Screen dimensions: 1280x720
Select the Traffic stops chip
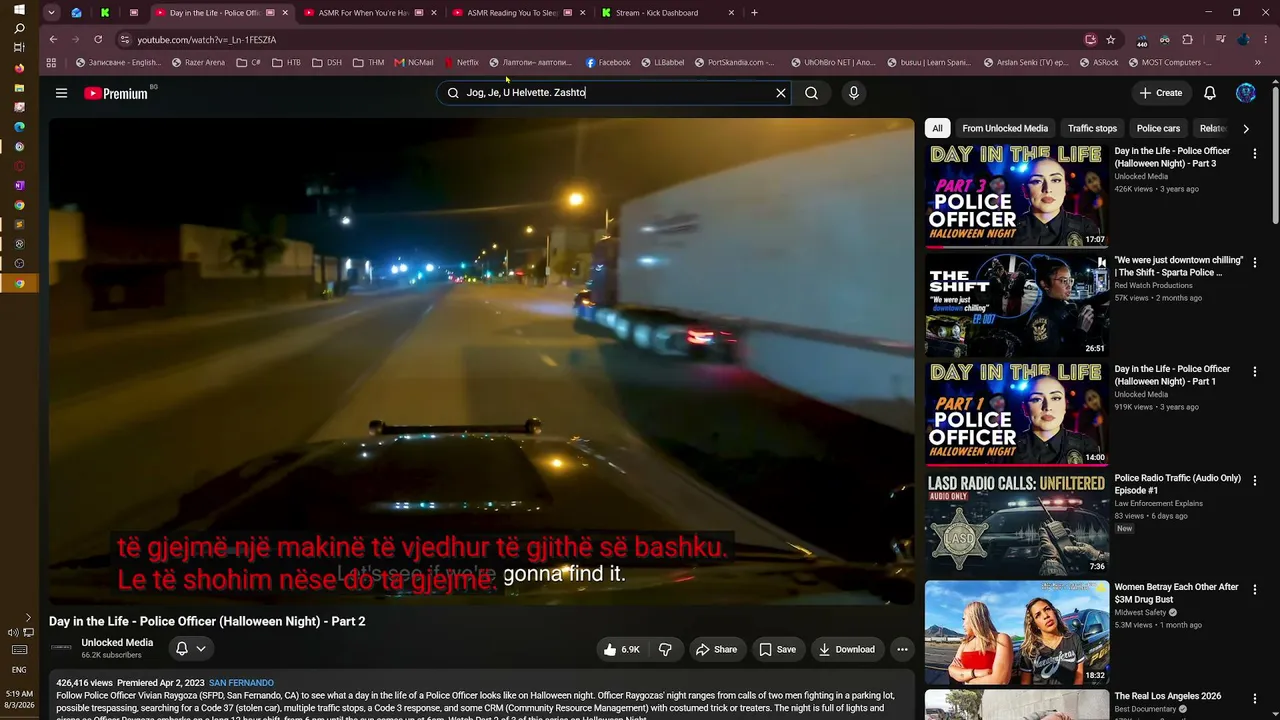pos(1092,128)
